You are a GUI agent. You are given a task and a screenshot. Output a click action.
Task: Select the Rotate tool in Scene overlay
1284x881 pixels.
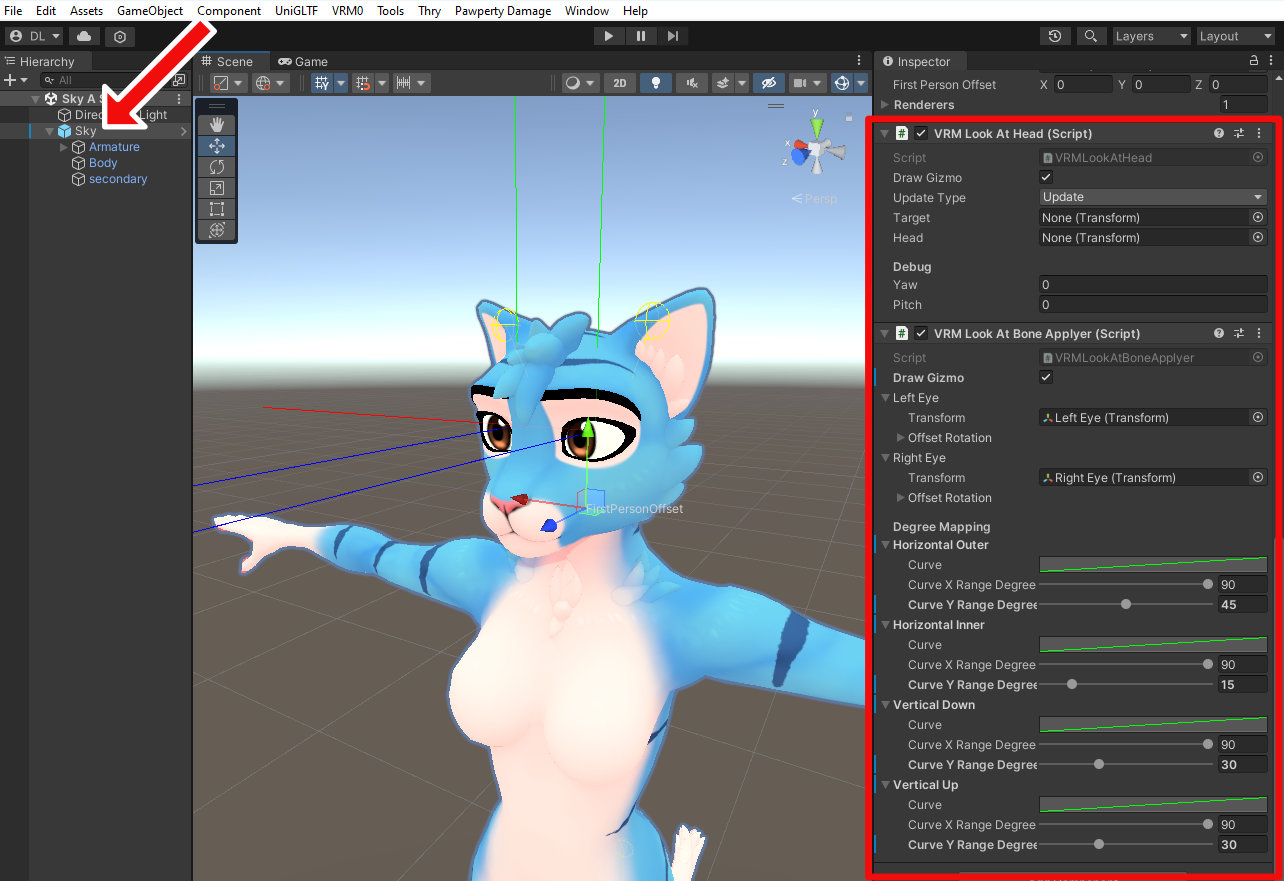point(217,167)
